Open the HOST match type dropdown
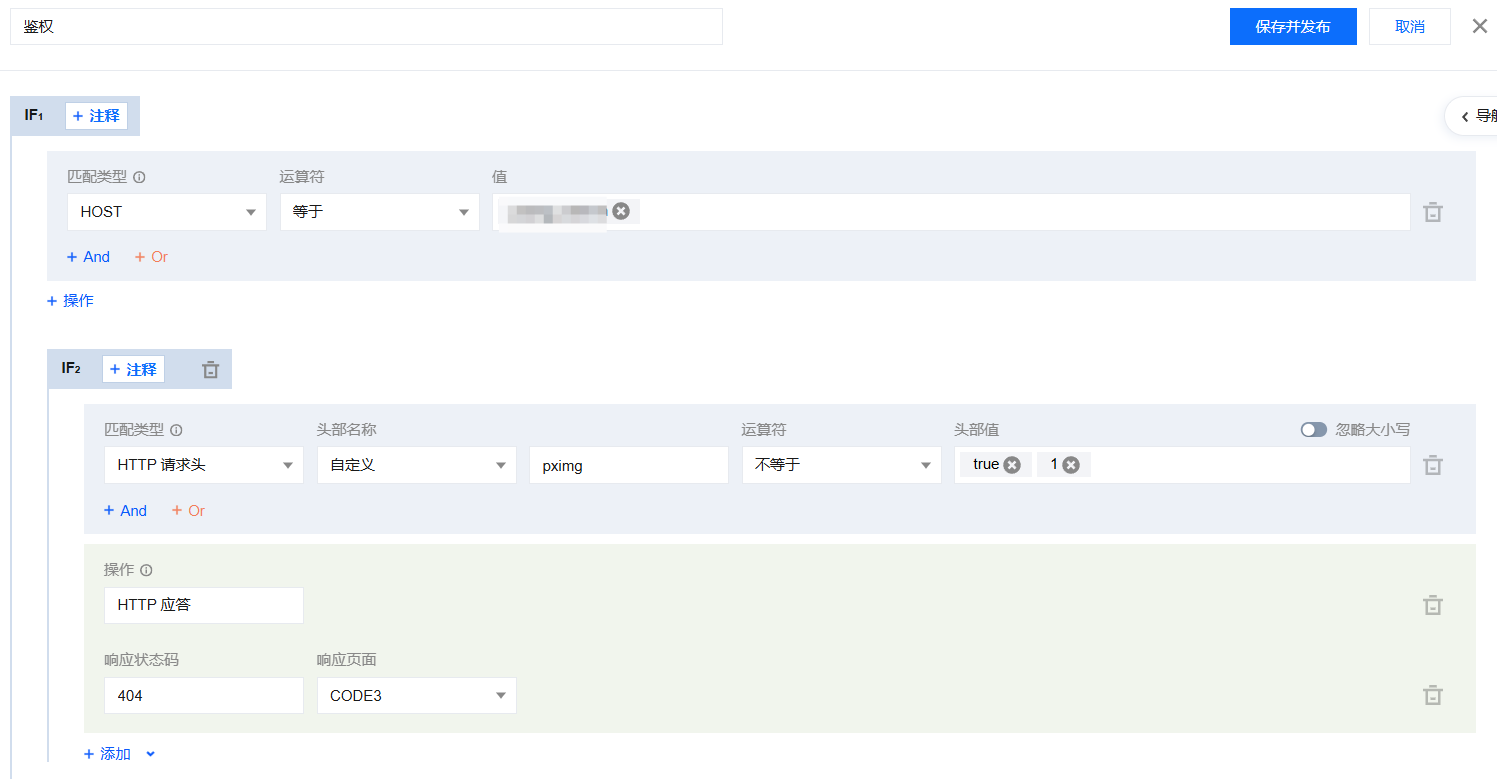 pos(167,212)
